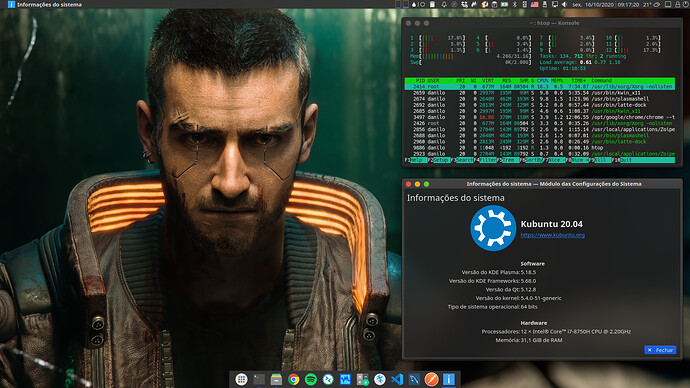Open the clipboard tray icon in the top panel
Image resolution: width=690 pixels, height=388 pixels.
(432, 4)
